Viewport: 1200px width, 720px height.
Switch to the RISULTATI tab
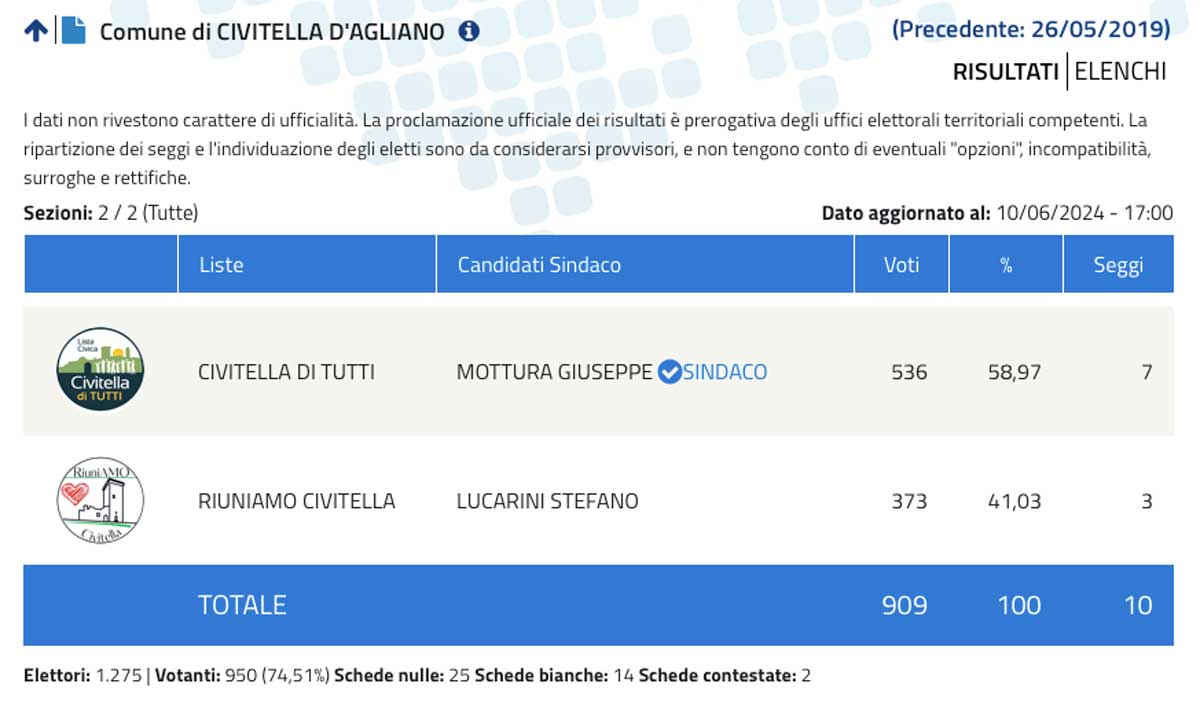[x=1005, y=72]
